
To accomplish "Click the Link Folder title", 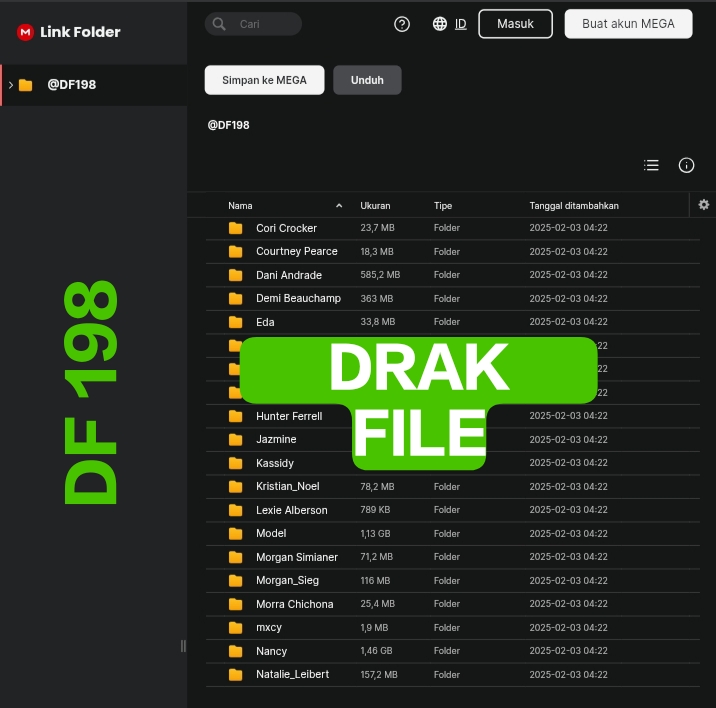I will pyautogui.click(x=80, y=32).
